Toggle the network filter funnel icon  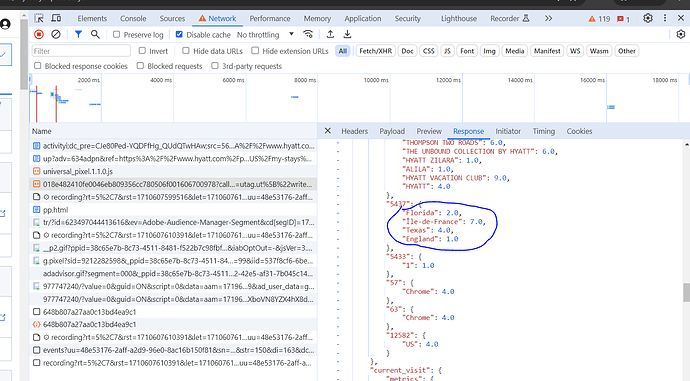click(x=78, y=34)
